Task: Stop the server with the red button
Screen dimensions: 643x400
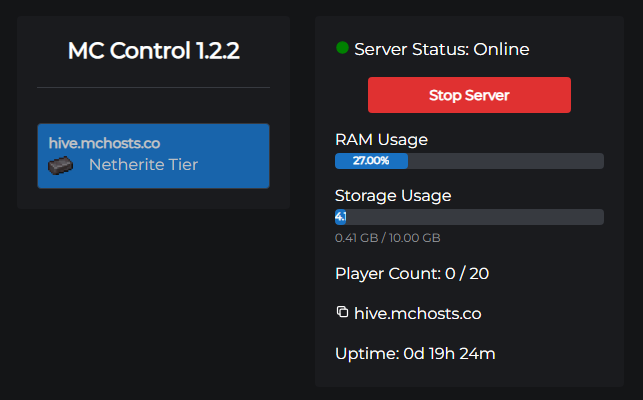Action: tap(469, 95)
